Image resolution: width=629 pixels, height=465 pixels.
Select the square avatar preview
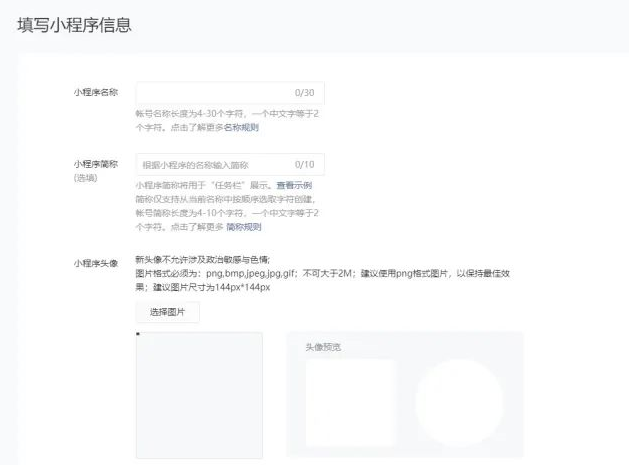pyautogui.click(x=349, y=402)
